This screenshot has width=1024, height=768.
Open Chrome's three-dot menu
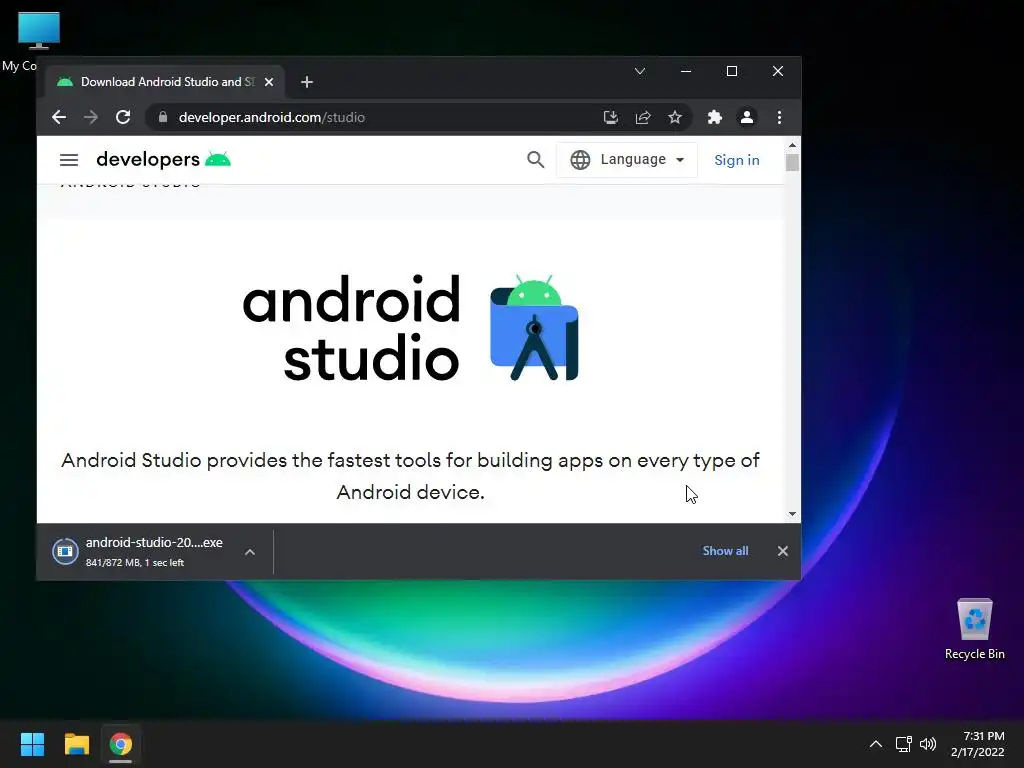[779, 118]
